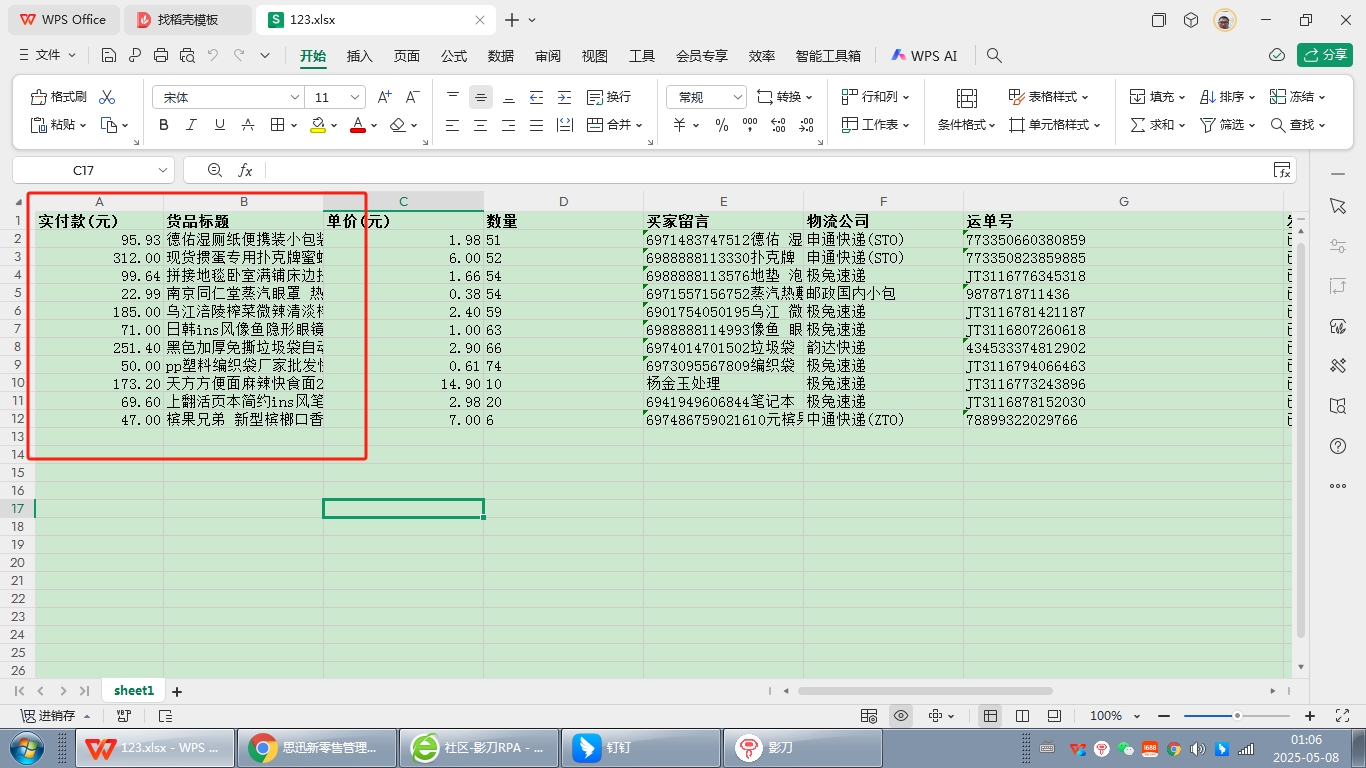
Task: Open the insert function fx icon
Action: point(245,171)
